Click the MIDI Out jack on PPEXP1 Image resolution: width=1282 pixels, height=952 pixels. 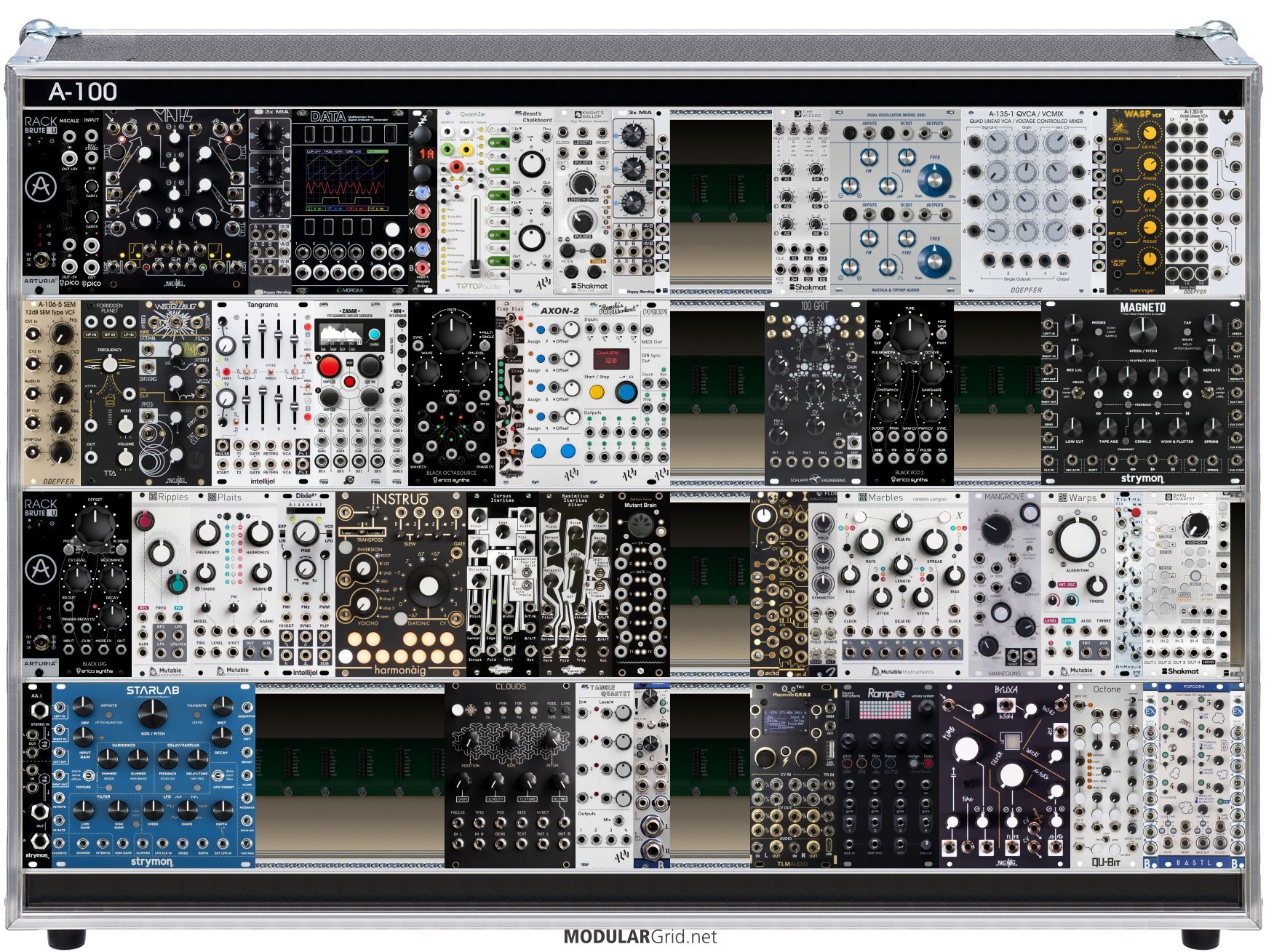[648, 329]
